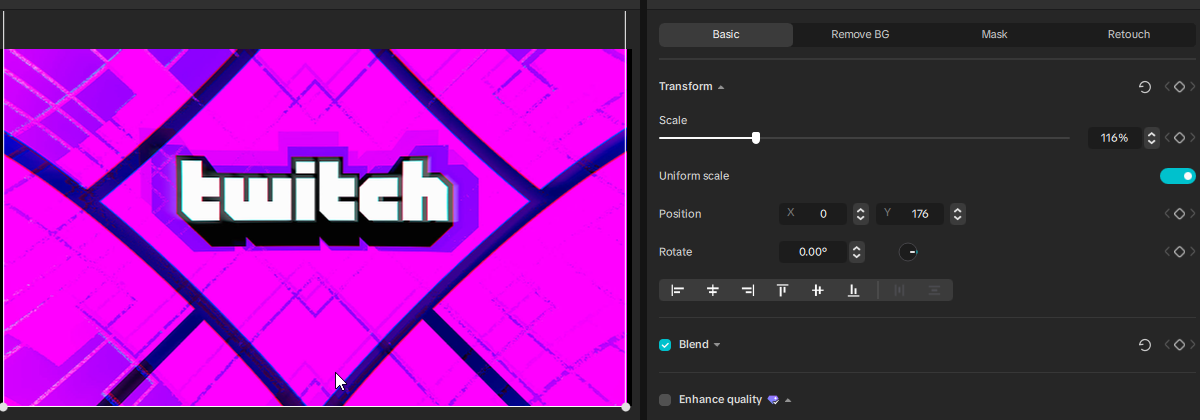The width and height of the screenshot is (1200, 420).
Task: Go to previous Rotate keyframe
Action: click(1167, 252)
